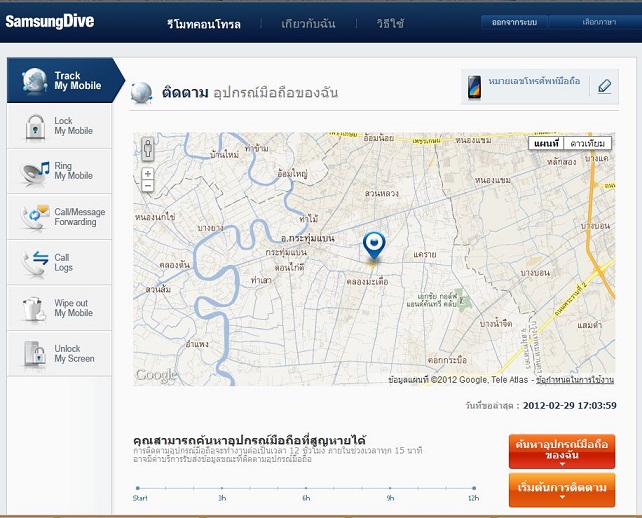Viewport: 642px width, 518px height.
Task: Click หมายเลขโทรศัพท์มือถือ label
Action: point(534,81)
